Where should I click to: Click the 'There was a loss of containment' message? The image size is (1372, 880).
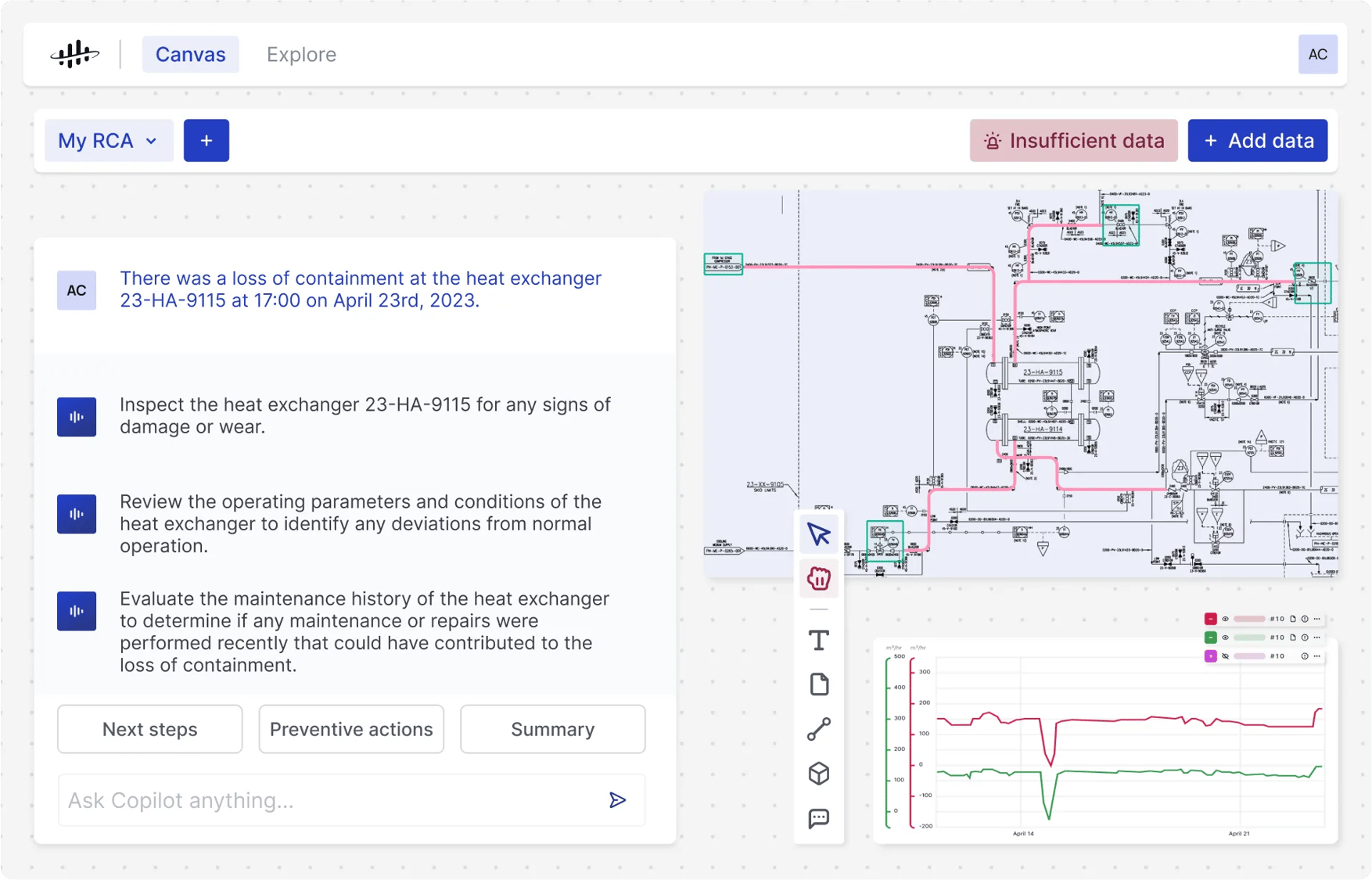[361, 289]
